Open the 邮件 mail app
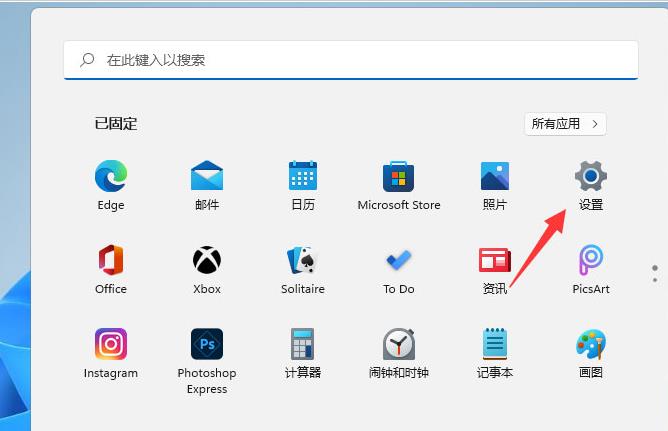 (x=207, y=185)
